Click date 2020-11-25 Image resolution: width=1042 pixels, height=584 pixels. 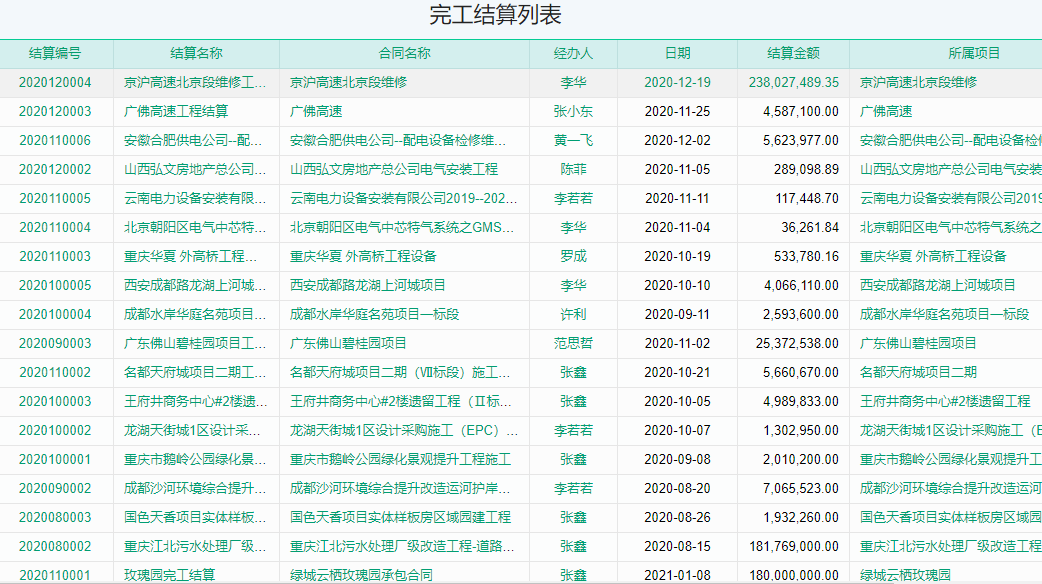[x=677, y=112]
